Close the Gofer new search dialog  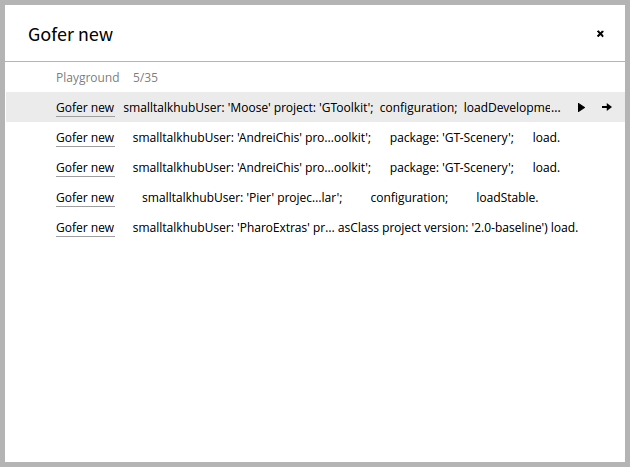600,34
